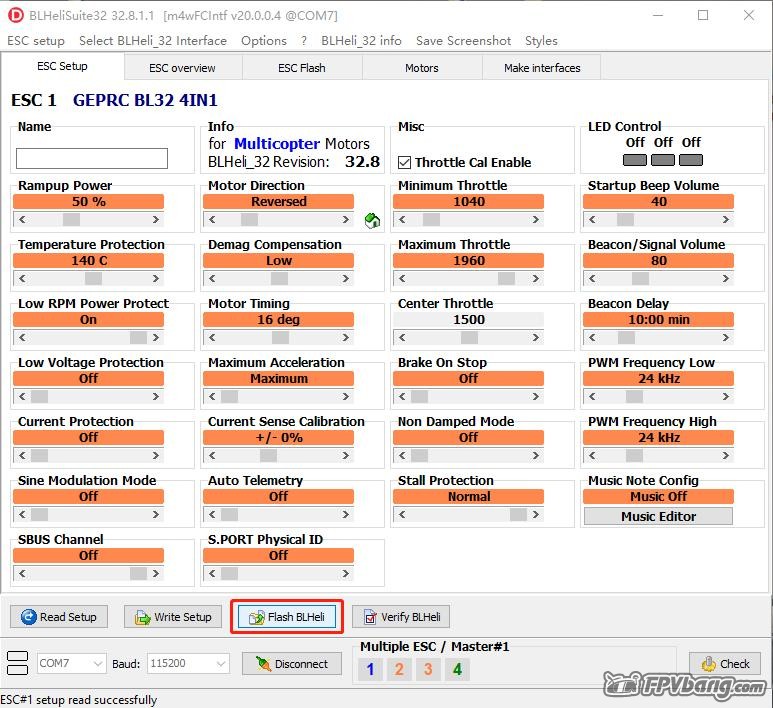Open the Baud rate 115200 dropdown
The height and width of the screenshot is (708, 773).
coord(188,664)
